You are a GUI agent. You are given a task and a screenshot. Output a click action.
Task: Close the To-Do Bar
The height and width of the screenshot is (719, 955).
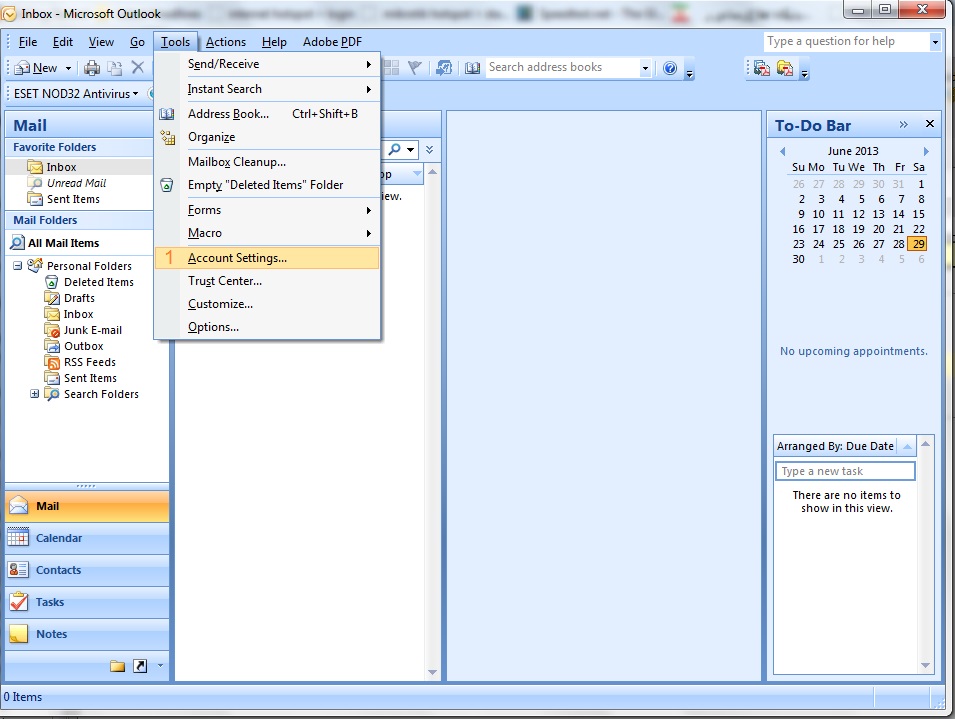(929, 124)
